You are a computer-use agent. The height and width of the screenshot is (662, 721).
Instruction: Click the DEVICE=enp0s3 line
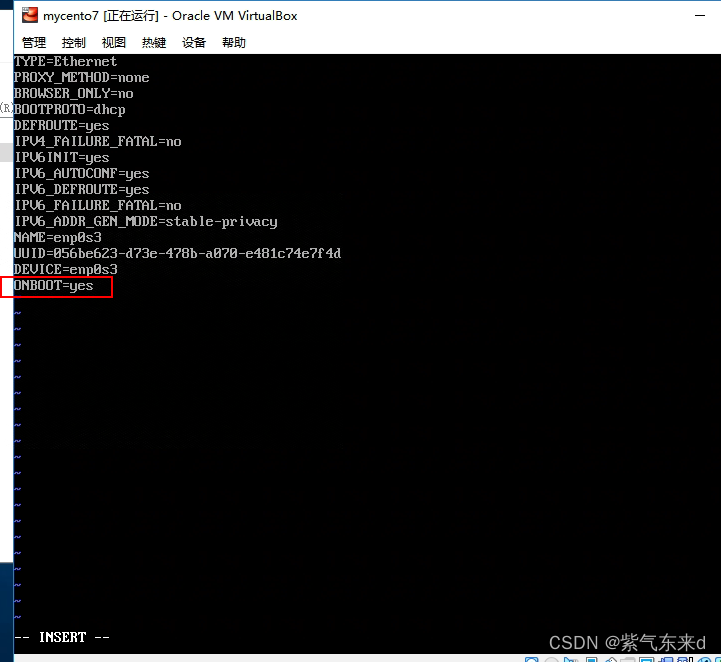pyautogui.click(x=66, y=269)
